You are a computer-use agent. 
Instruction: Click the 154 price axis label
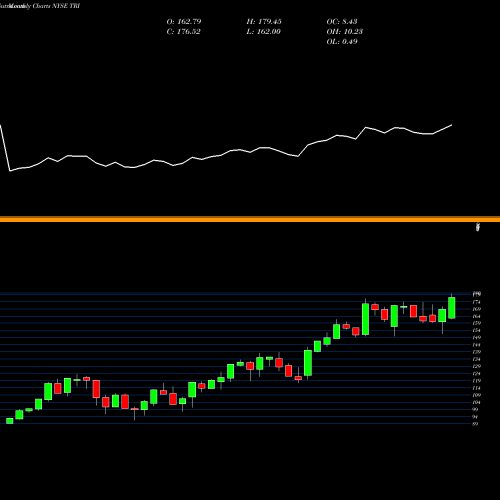[476, 330]
